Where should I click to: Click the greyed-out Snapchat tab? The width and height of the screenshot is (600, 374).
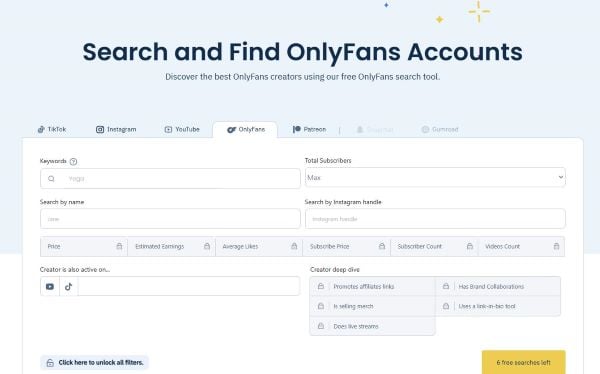tap(375, 129)
